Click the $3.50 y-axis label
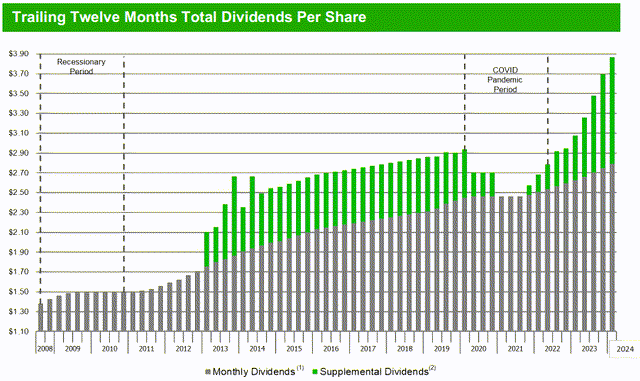This screenshot has height=381, width=640. click(x=19, y=94)
